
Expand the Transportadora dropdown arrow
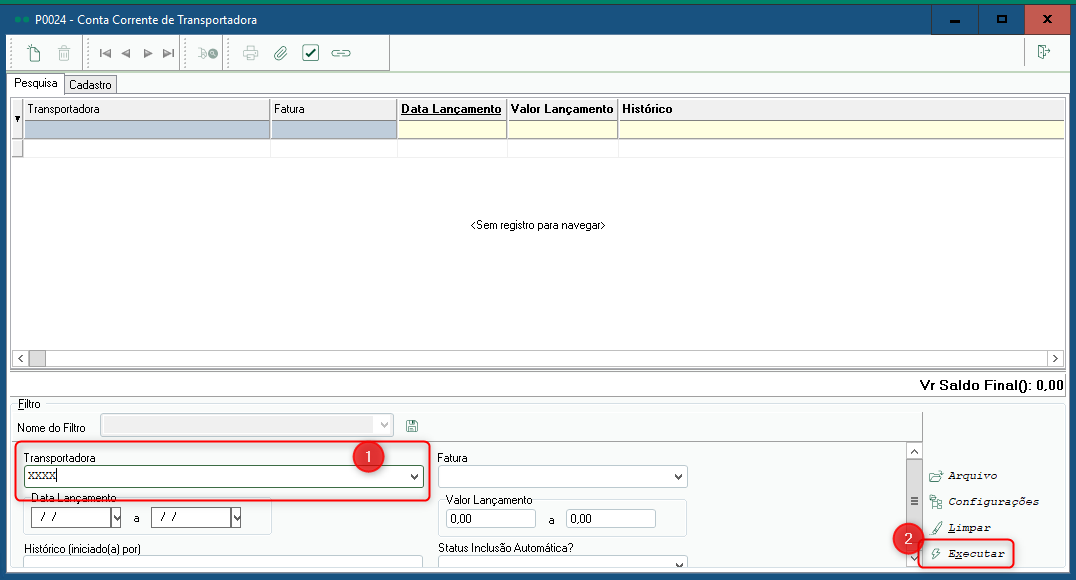click(x=414, y=476)
